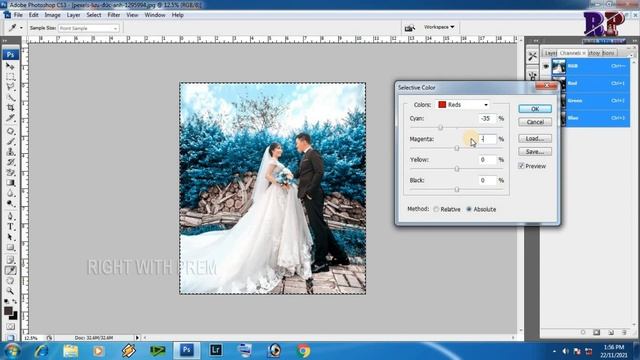Open the Layer menu
Viewport: 640px width, 360px height.
pyautogui.click(x=73, y=15)
